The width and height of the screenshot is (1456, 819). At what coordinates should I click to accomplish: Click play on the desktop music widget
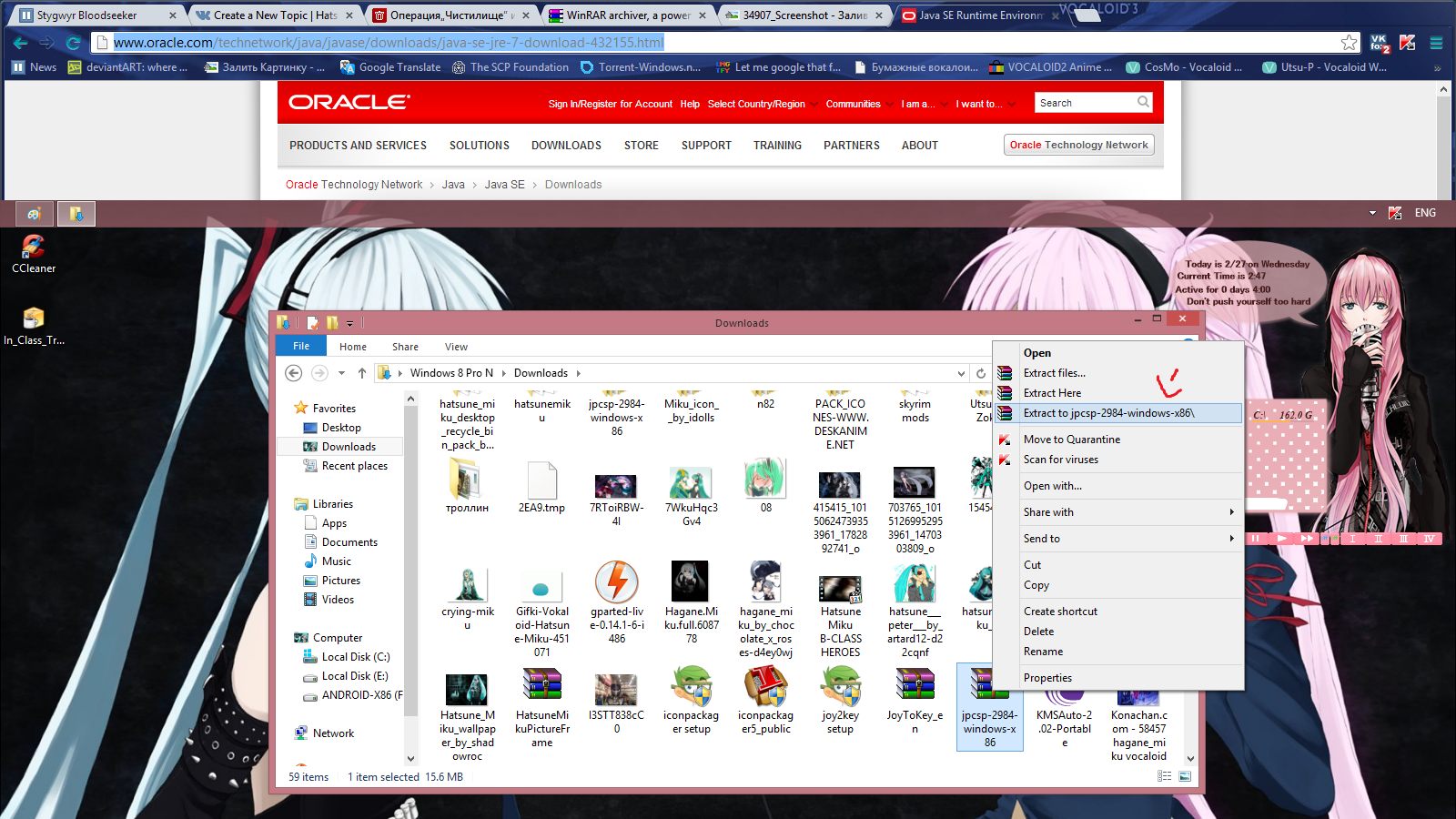(1281, 539)
